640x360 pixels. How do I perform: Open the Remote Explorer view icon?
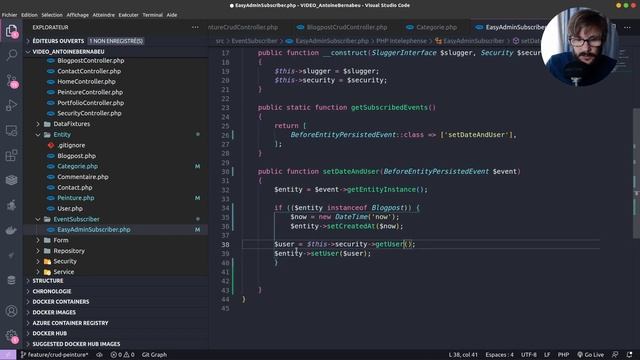point(11,131)
